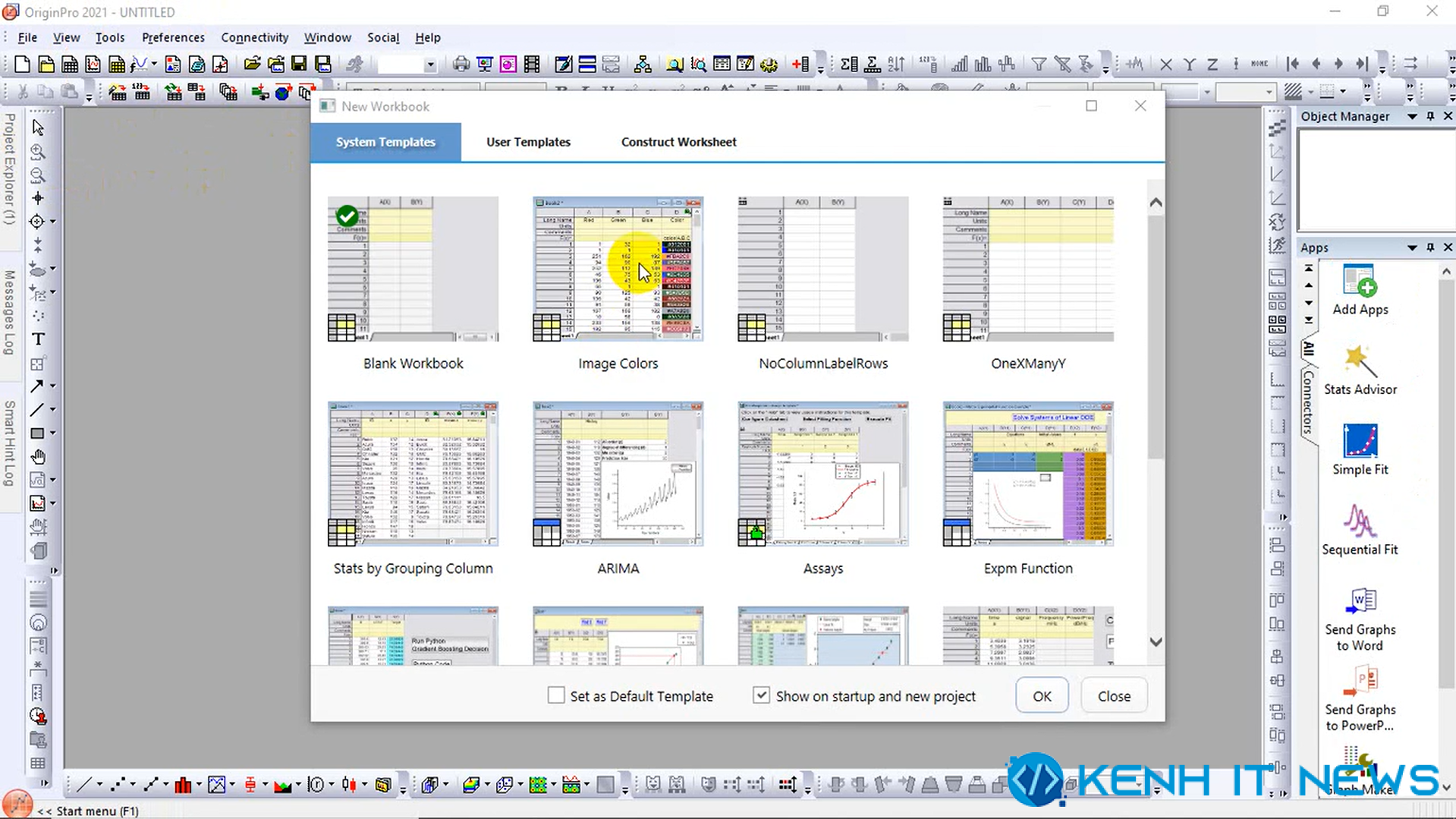Click the template list scroll down arrow
The width and height of the screenshot is (1456, 819).
pyautogui.click(x=1155, y=642)
